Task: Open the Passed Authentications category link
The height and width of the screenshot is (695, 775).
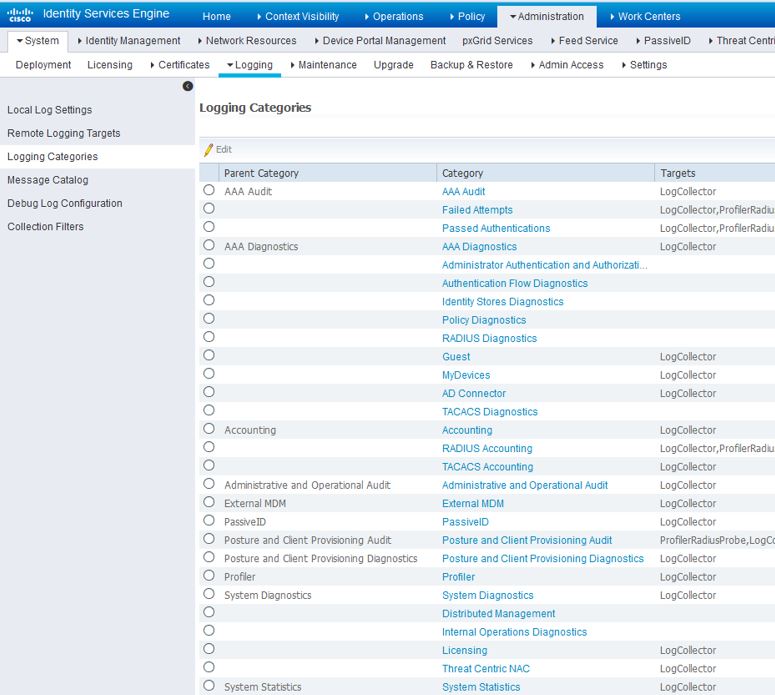Action: click(496, 228)
